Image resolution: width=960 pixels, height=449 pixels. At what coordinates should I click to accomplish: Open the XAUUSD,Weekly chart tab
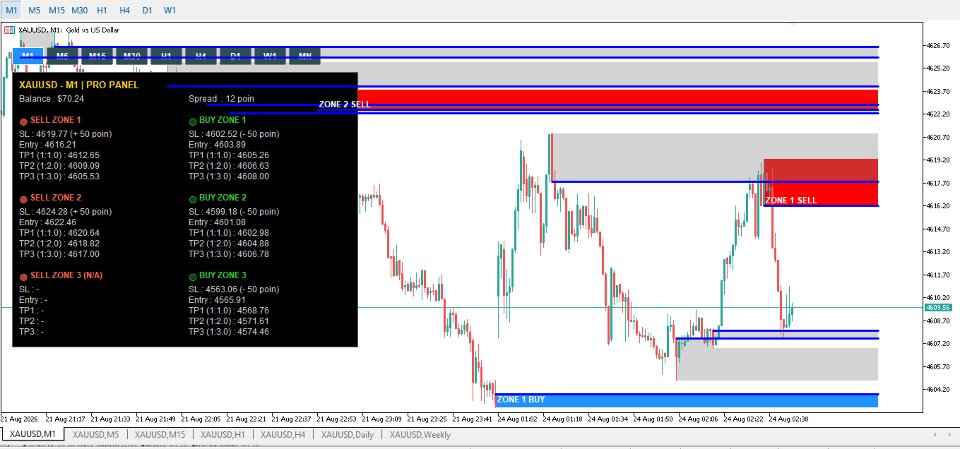pos(420,435)
